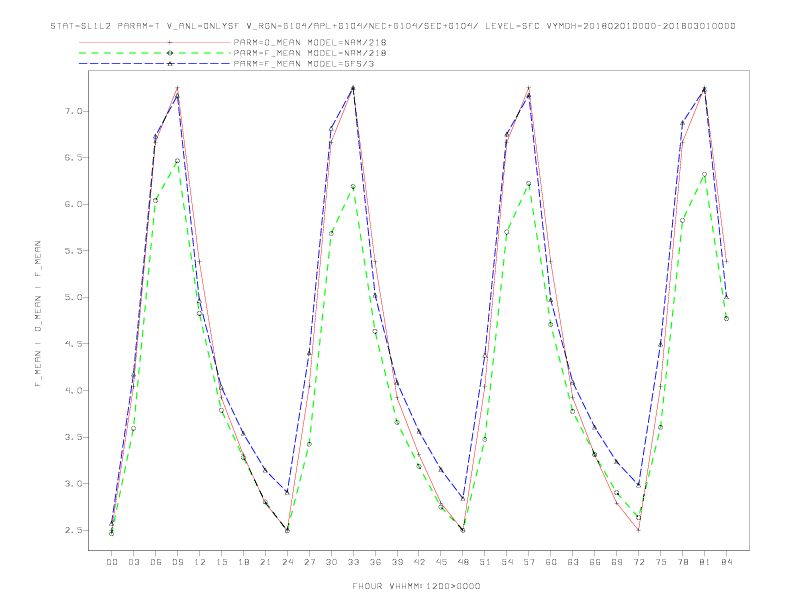Click forecast hour label 24 on x-axis
This screenshot has height=612, width=792.
coord(287,562)
